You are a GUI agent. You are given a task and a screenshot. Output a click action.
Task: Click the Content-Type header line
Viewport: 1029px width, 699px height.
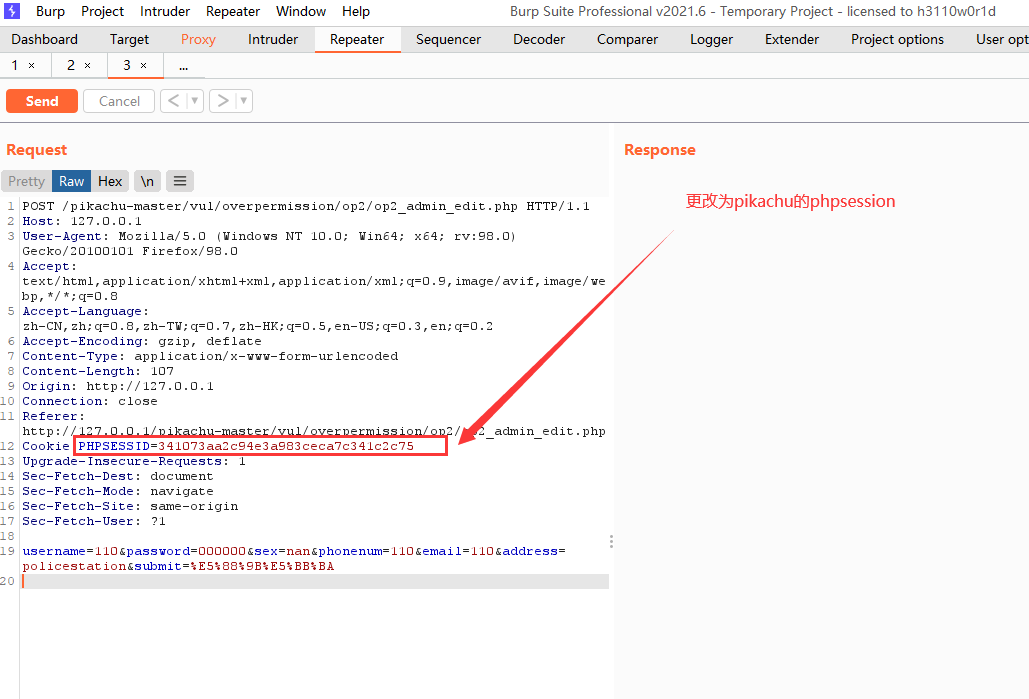point(210,356)
